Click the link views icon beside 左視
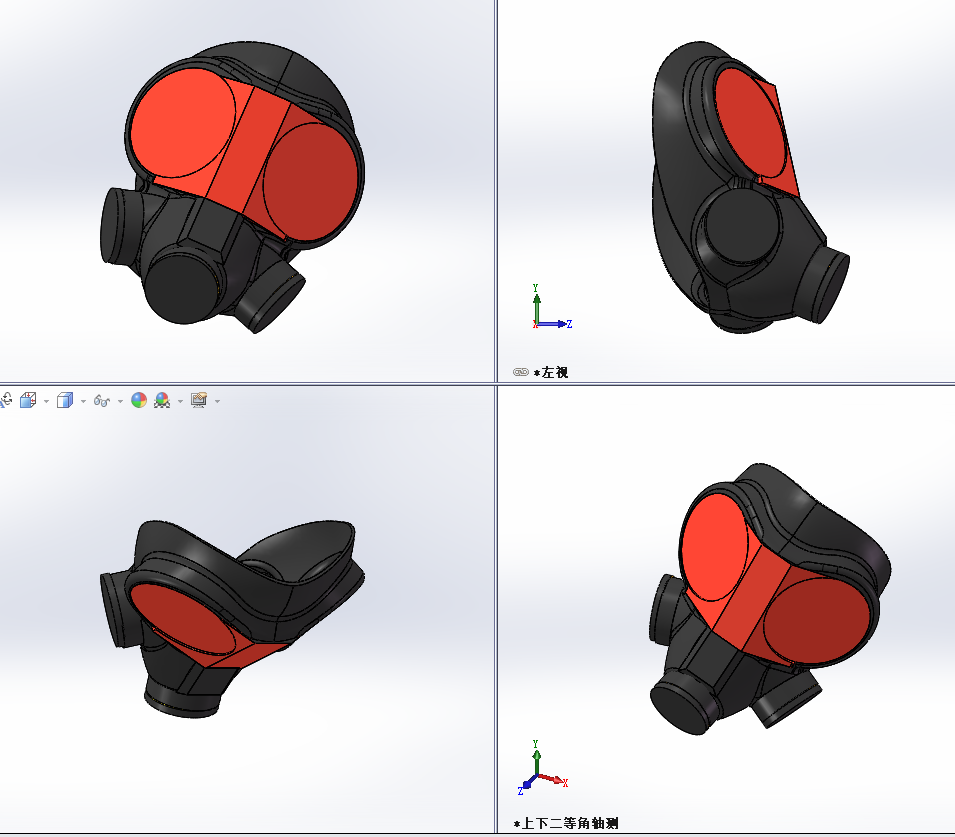This screenshot has height=837, width=955. point(521,372)
